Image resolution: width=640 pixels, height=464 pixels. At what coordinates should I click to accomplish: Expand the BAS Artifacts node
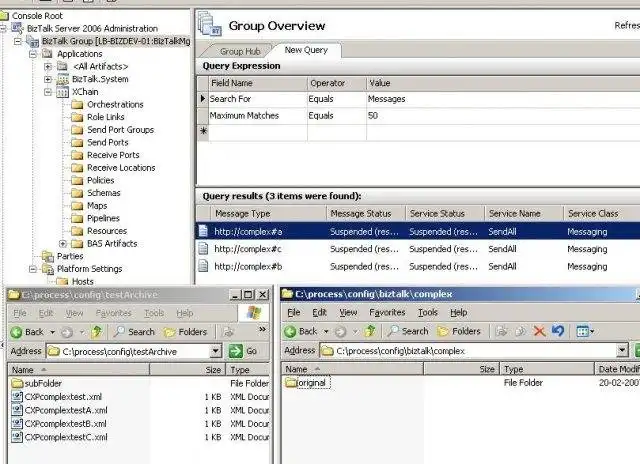point(63,244)
